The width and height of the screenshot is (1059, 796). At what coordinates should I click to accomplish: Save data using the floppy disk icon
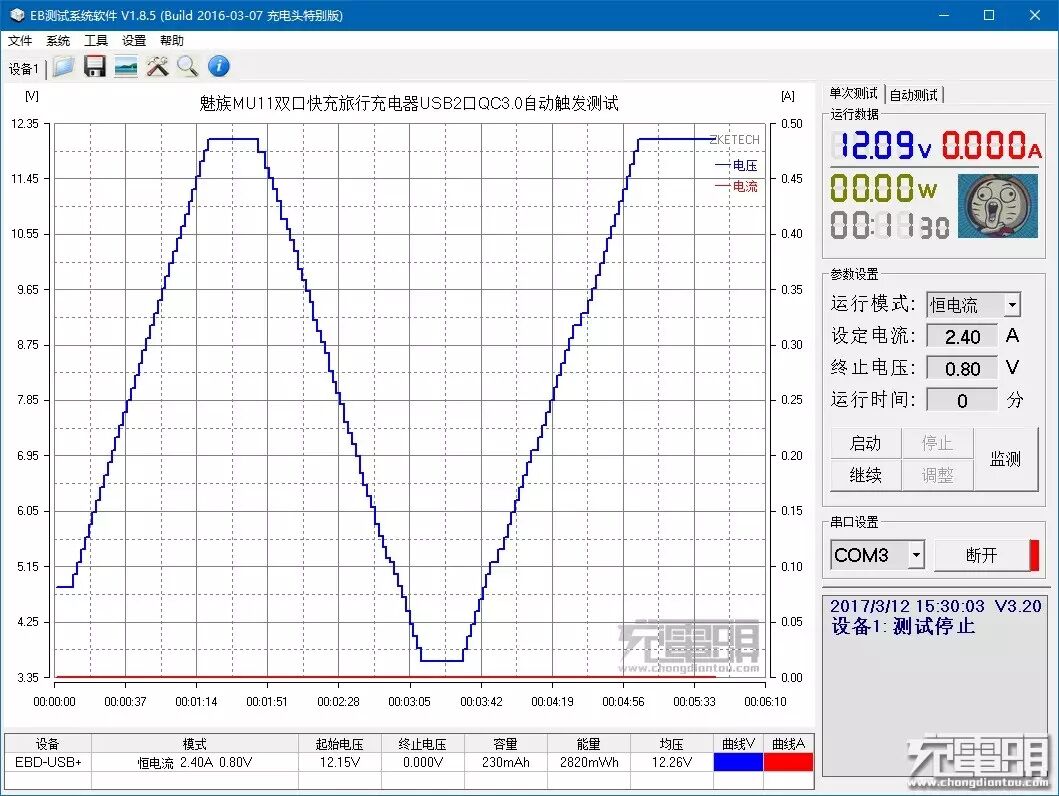[x=95, y=66]
